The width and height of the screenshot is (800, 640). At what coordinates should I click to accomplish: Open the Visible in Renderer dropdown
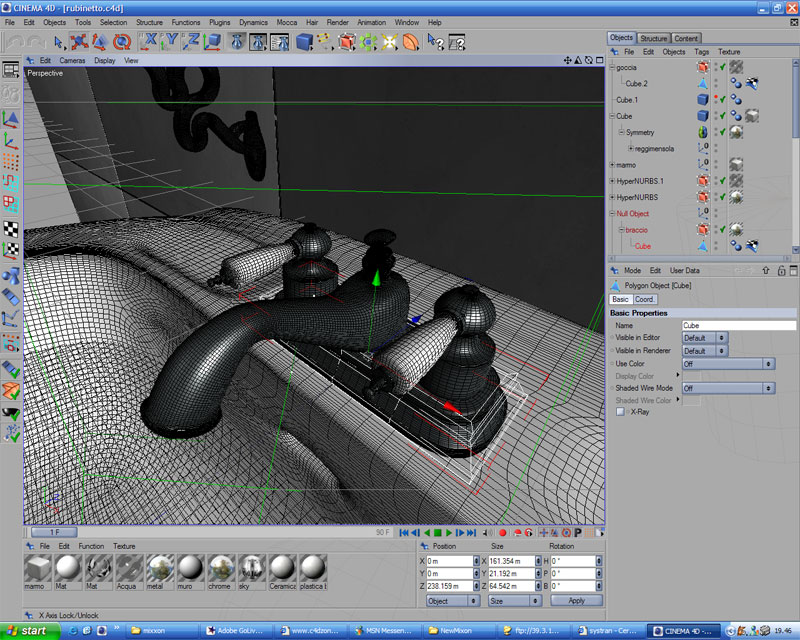705,351
